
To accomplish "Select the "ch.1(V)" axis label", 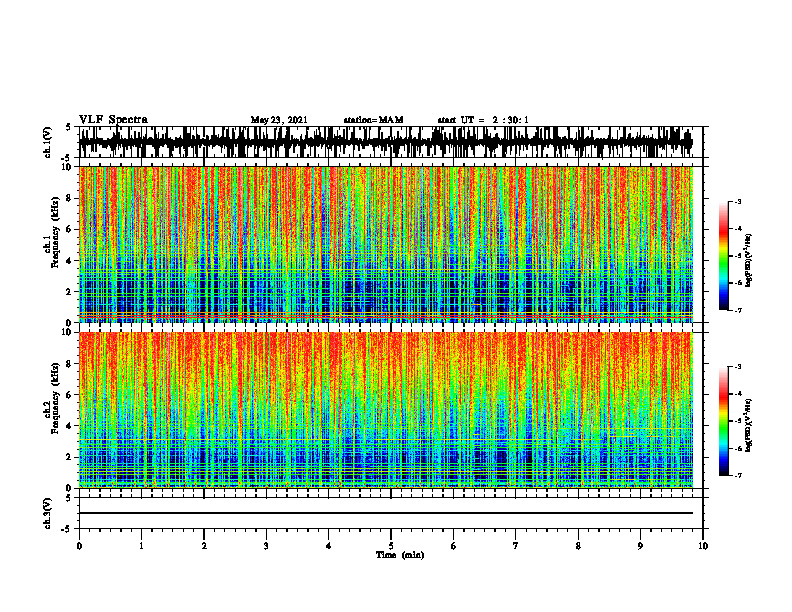I will [x=48, y=142].
